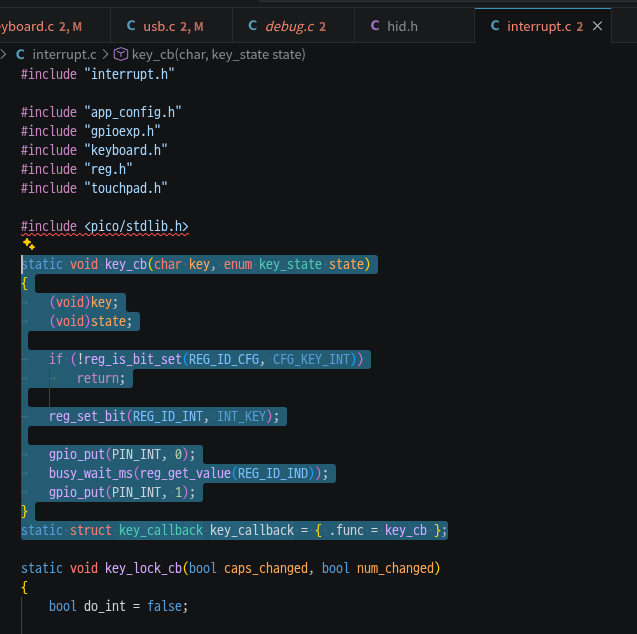Click the C file icon on debug.c tab
Viewport: 637px width, 634px height.
click(253, 26)
